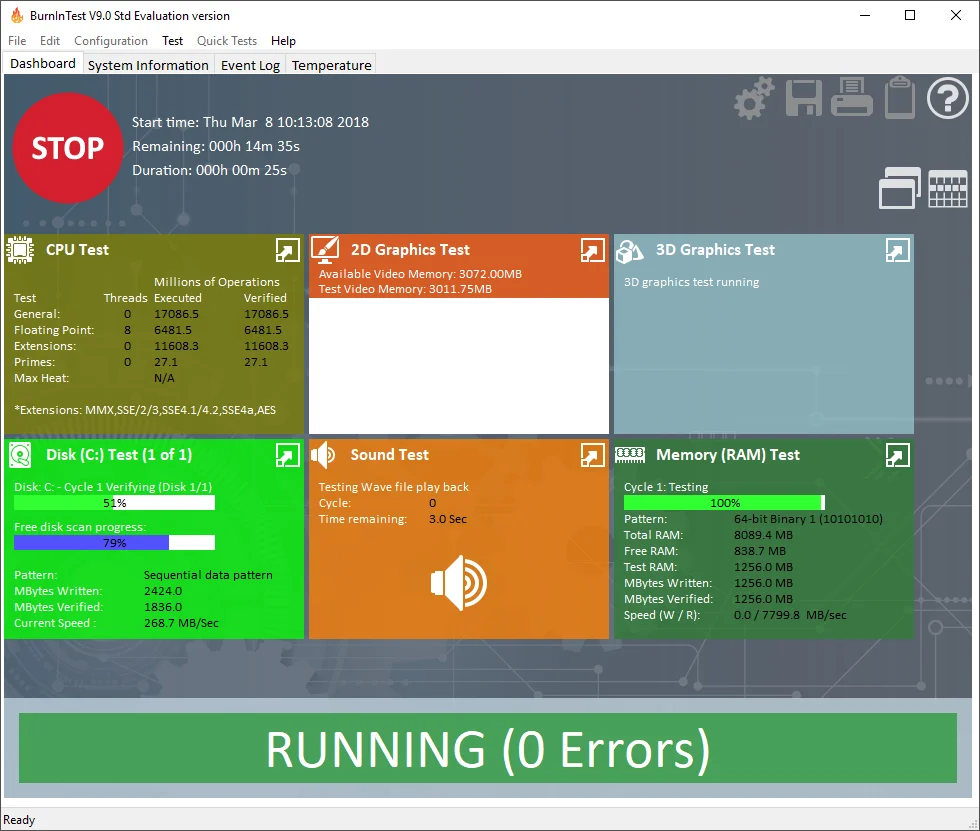Click the RAM memory stick icon
This screenshot has height=831, width=980.
[x=630, y=455]
